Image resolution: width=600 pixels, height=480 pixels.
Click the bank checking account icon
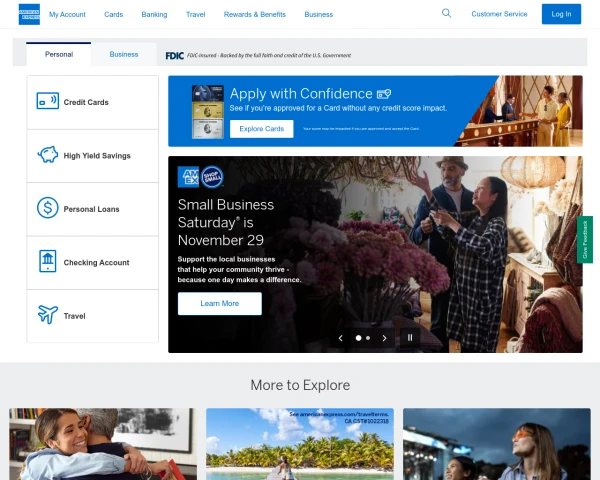pos(48,261)
